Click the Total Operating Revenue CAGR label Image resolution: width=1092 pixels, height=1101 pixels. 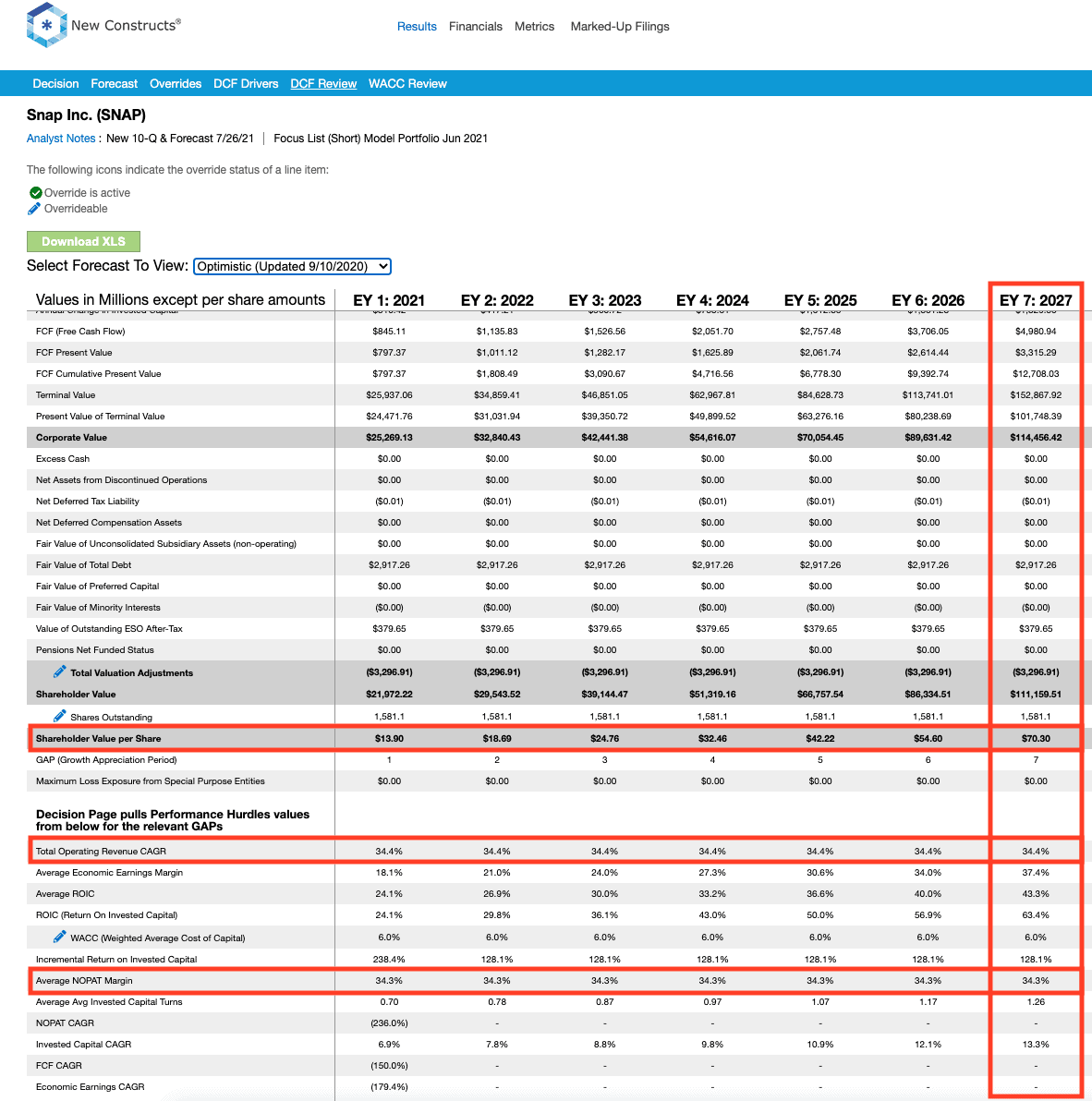[101, 851]
